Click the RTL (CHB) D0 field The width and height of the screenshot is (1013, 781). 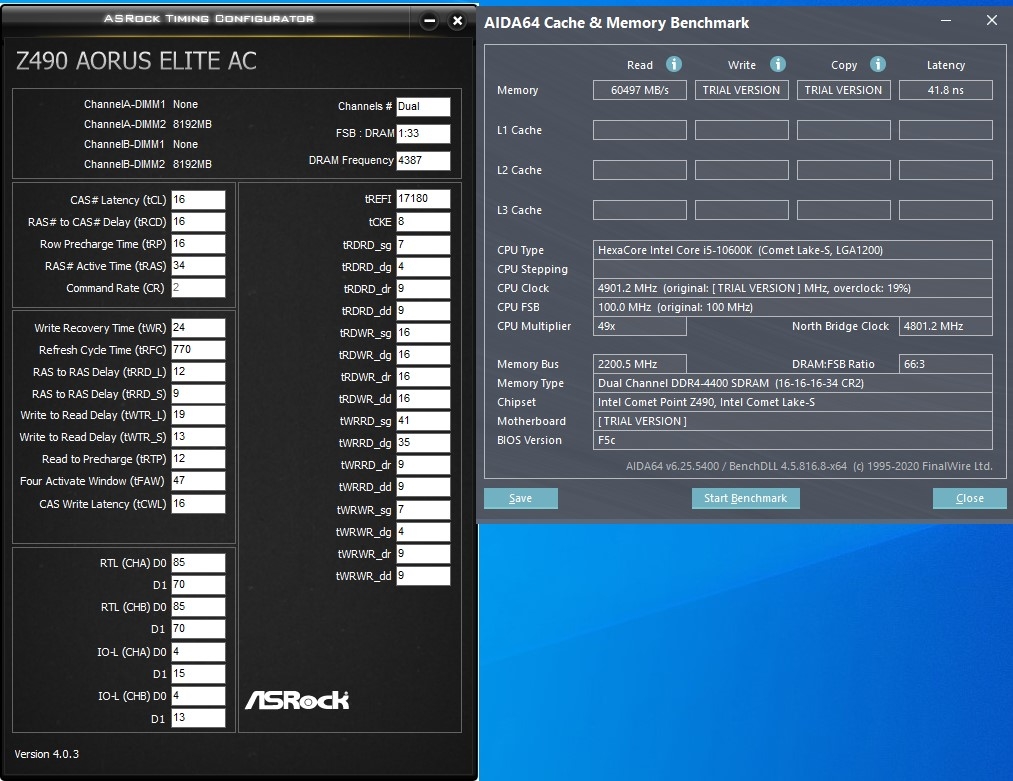click(x=198, y=607)
